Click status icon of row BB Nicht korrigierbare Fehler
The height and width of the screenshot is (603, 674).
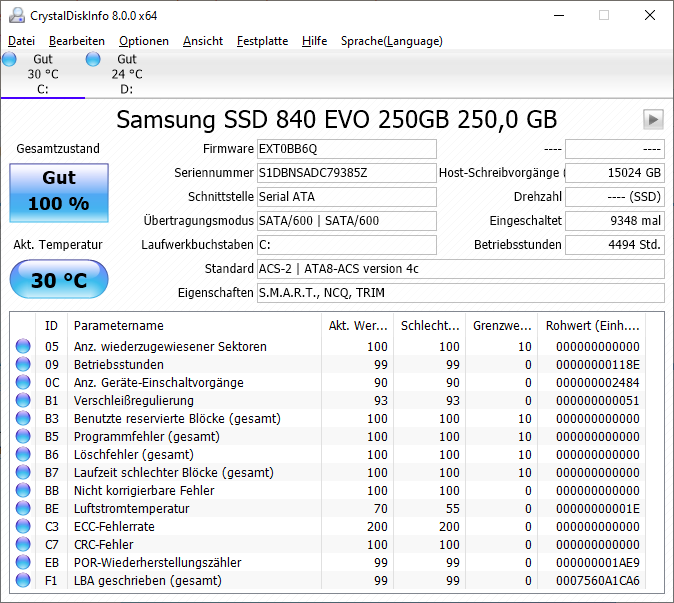pos(23,490)
